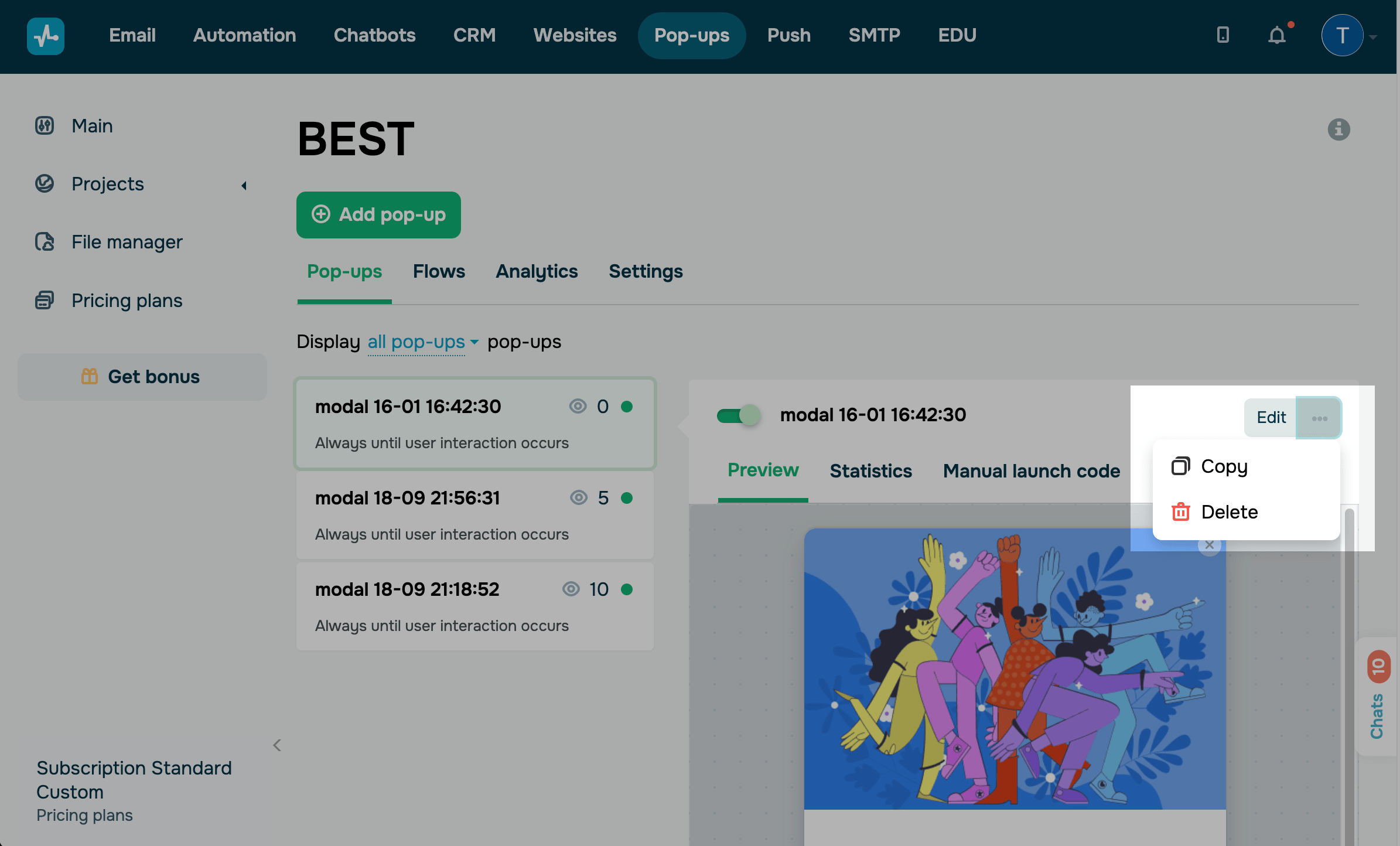
Task: Switch to the Statistics tab
Action: pos(870,470)
